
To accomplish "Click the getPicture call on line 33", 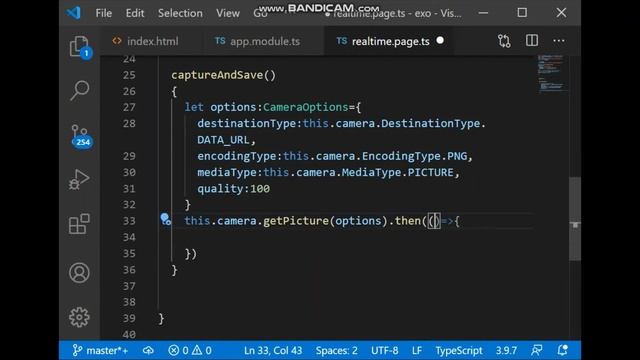I will coord(296,221).
